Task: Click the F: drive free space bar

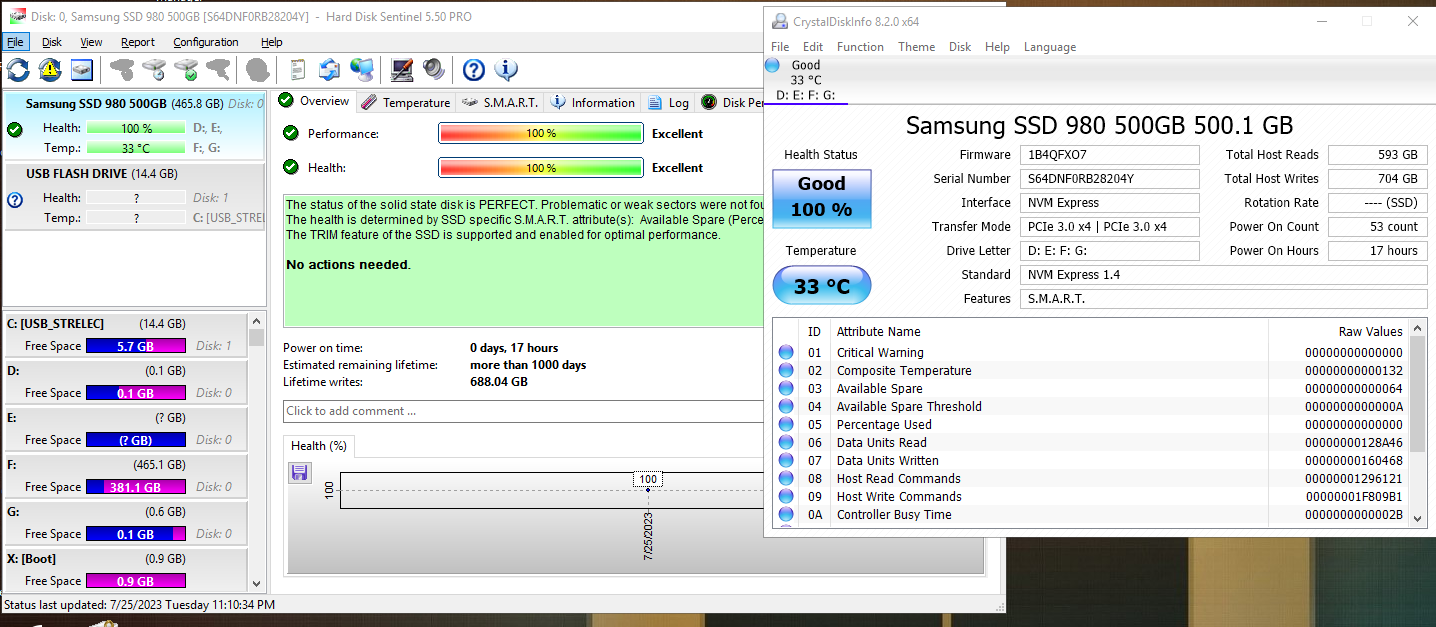Action: (135, 487)
